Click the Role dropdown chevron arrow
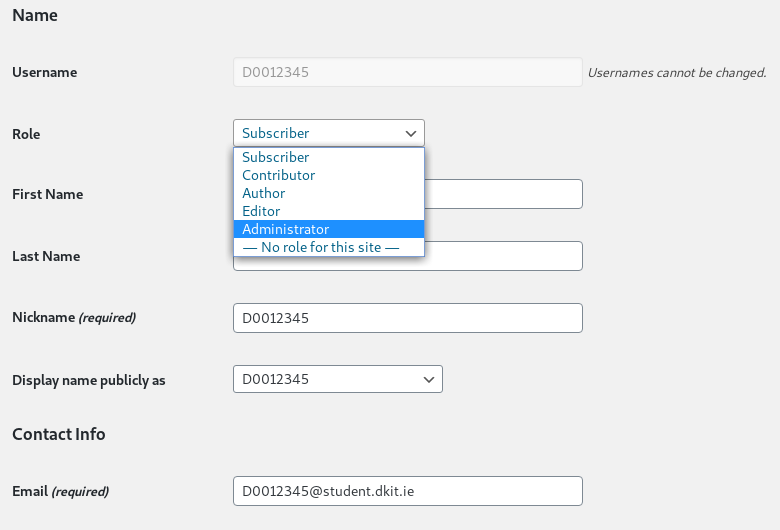 (x=410, y=133)
